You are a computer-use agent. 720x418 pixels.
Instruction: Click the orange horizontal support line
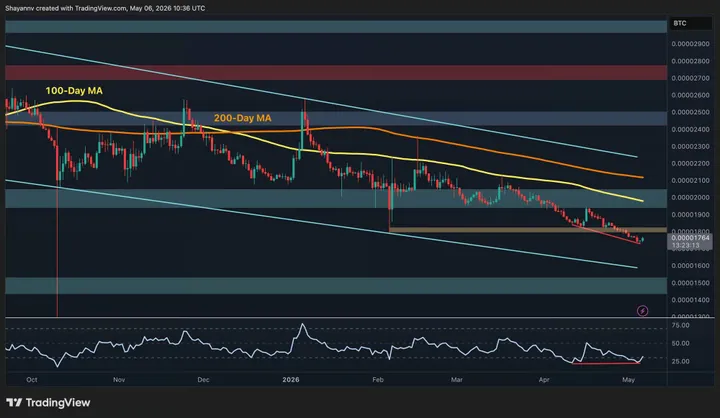[528, 230]
